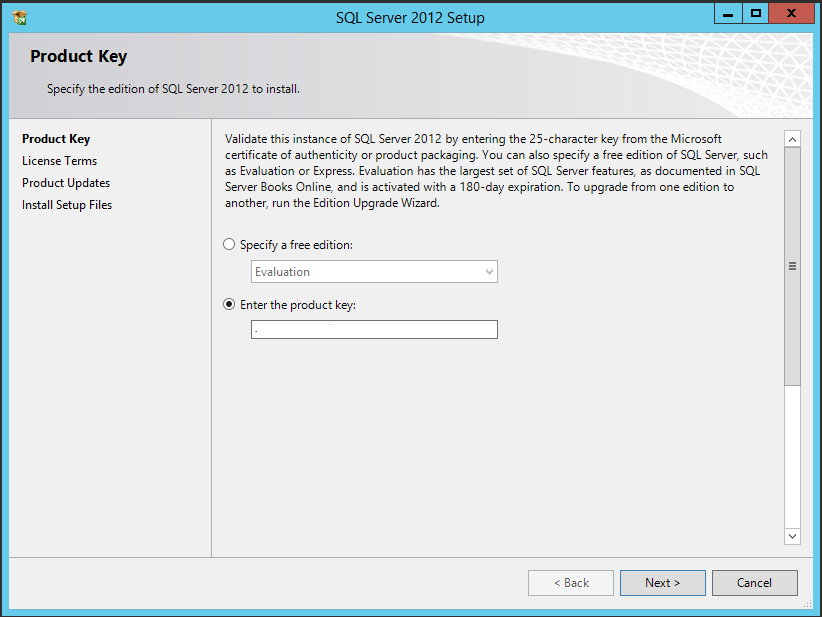The width and height of the screenshot is (822, 617).
Task: Click the disabled Back button
Action: pyautogui.click(x=570, y=583)
